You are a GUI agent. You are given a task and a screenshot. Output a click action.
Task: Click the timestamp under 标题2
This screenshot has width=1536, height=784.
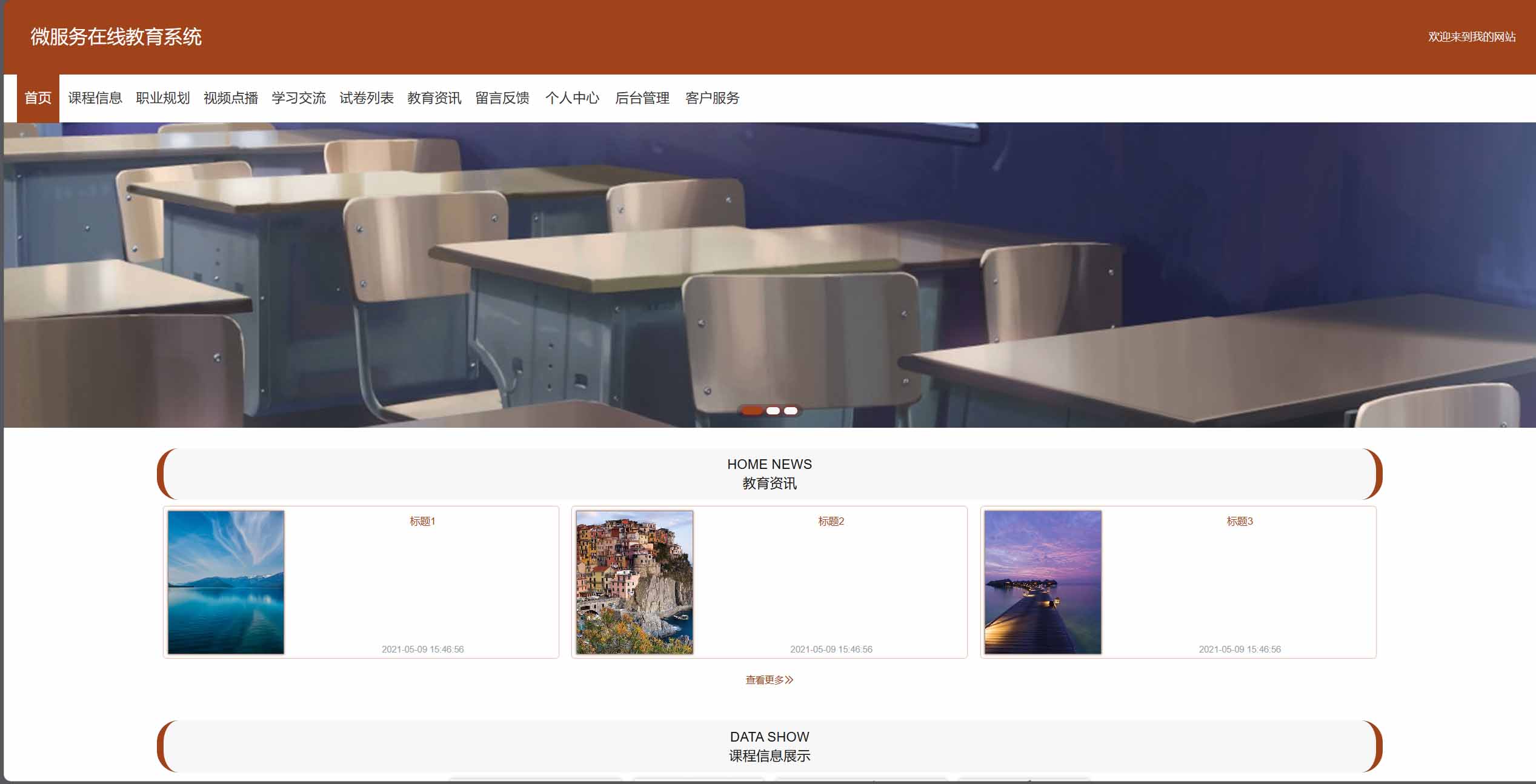pyautogui.click(x=831, y=649)
